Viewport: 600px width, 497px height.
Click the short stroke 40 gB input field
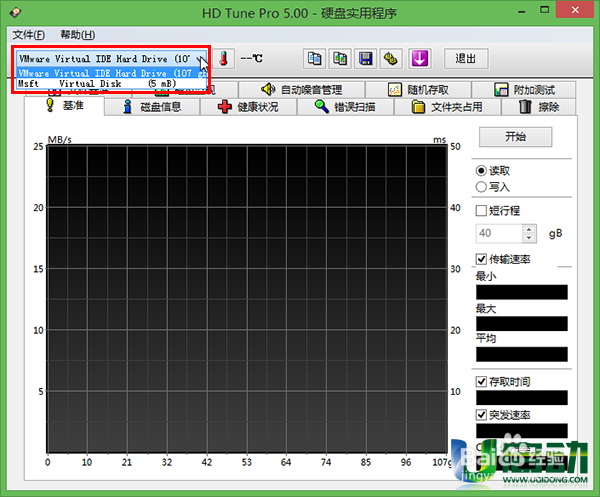[x=499, y=233]
